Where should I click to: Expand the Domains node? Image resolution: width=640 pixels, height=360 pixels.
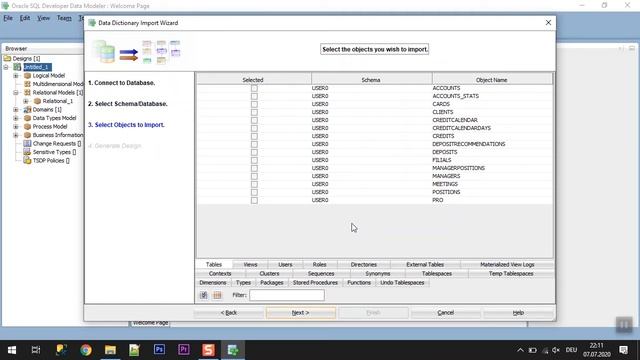pyautogui.click(x=16, y=110)
